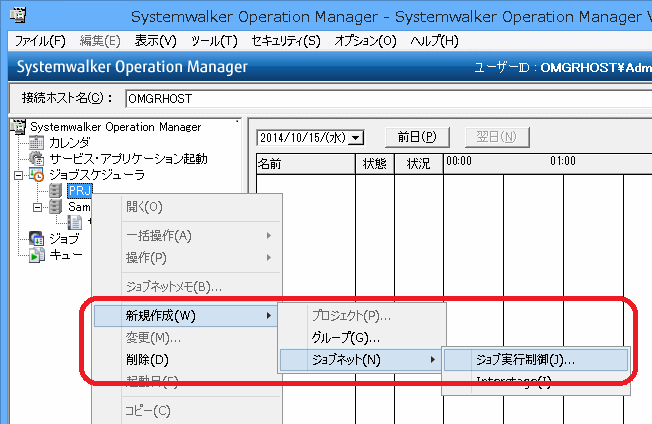This screenshot has width=652, height=424.
Task: Open the ファイル(F) menu
Action: point(40,41)
